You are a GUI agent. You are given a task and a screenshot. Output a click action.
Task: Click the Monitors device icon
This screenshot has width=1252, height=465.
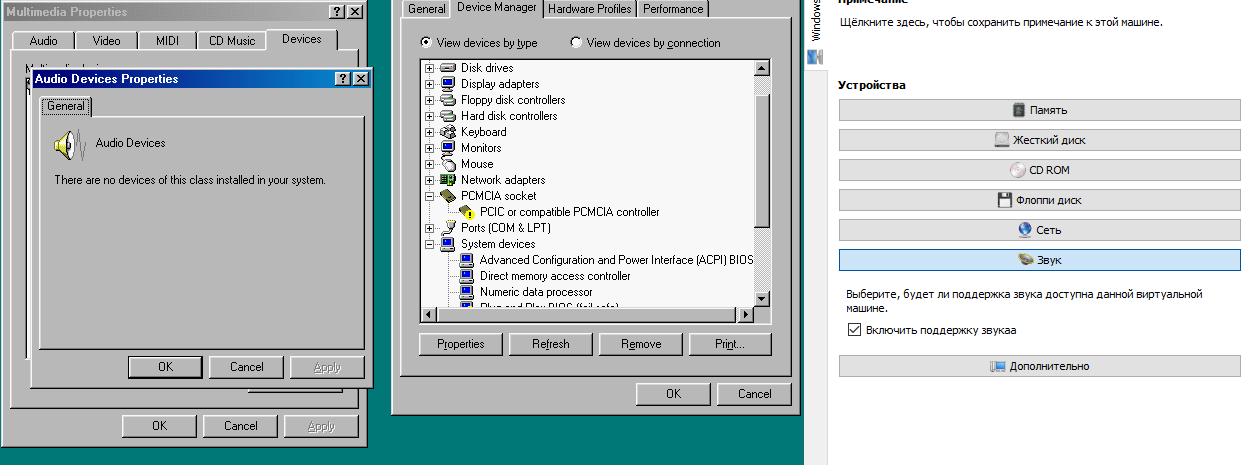click(448, 148)
